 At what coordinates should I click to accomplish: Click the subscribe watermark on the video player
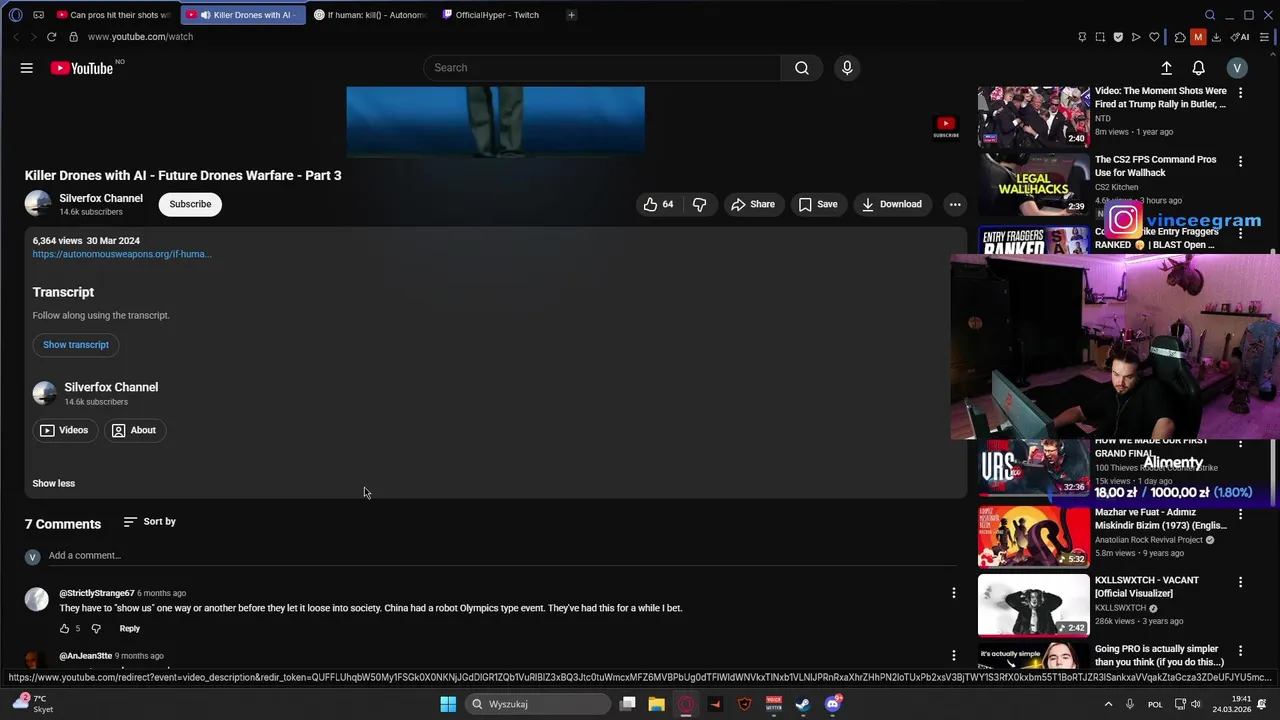tap(946, 128)
